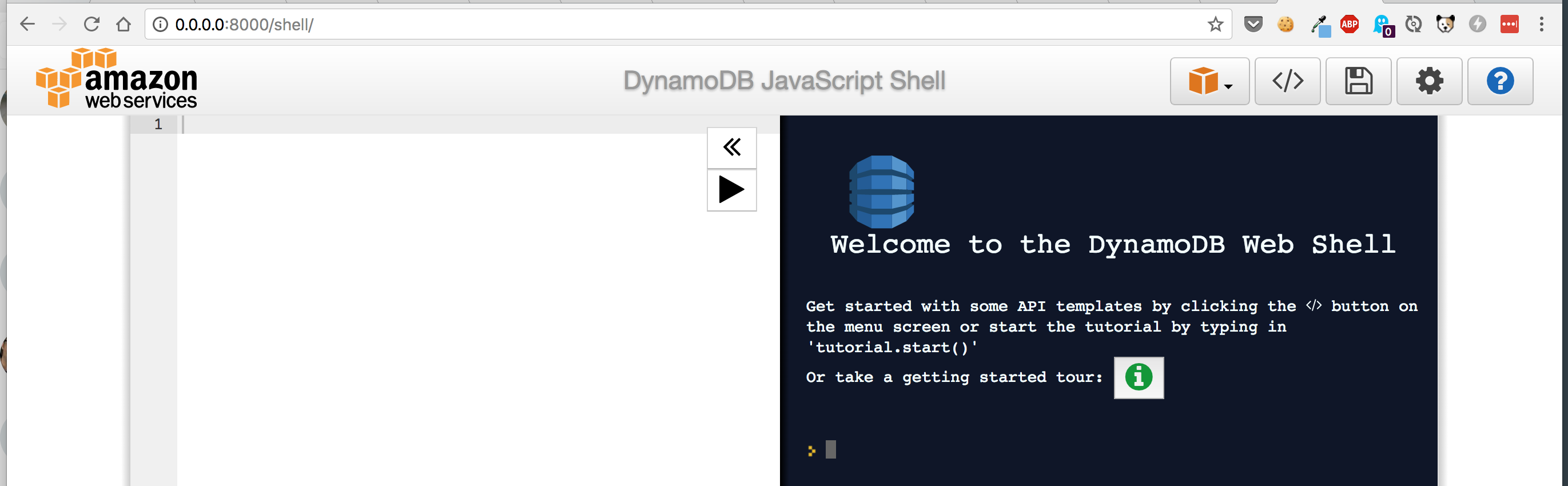Click the DynamoDB JavaScript Shell title
Image resolution: width=1568 pixels, height=486 pixels.
coord(784,81)
